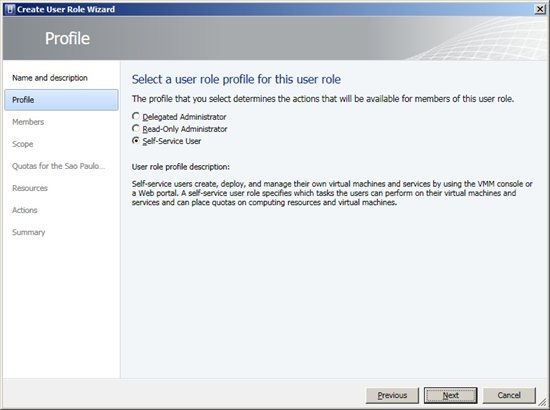Screen dimensions: 550x410
Task: Jump to the Summary step
Action: tap(28, 233)
